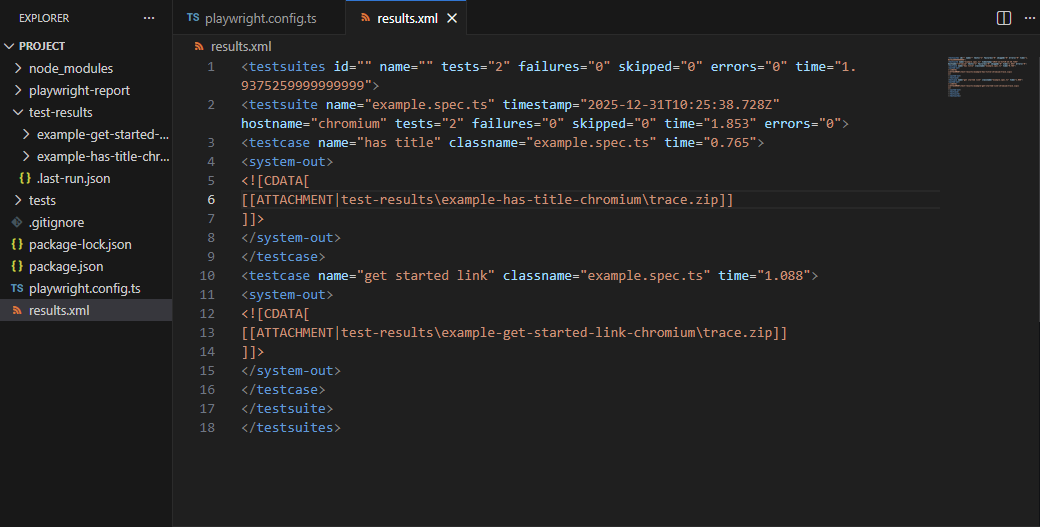The image size is (1040, 527).
Task: Select results.xml editor tab
Action: tap(406, 18)
